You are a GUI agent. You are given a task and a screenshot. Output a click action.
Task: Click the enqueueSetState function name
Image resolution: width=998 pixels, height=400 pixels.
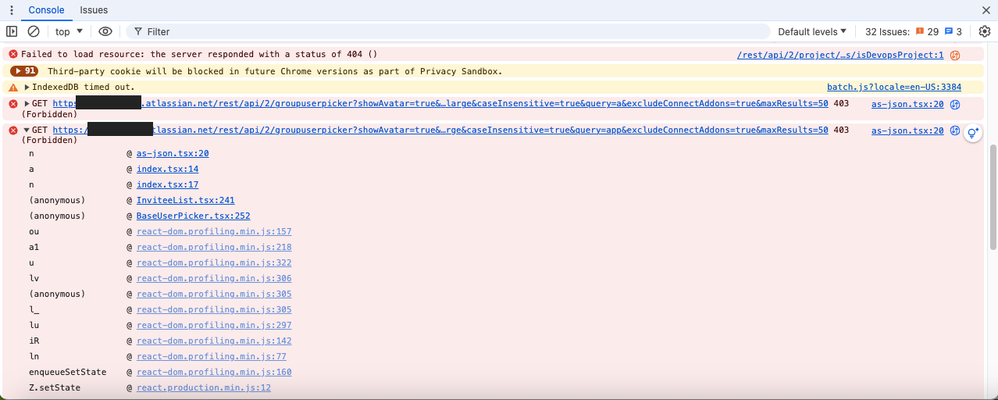click(x=67, y=372)
